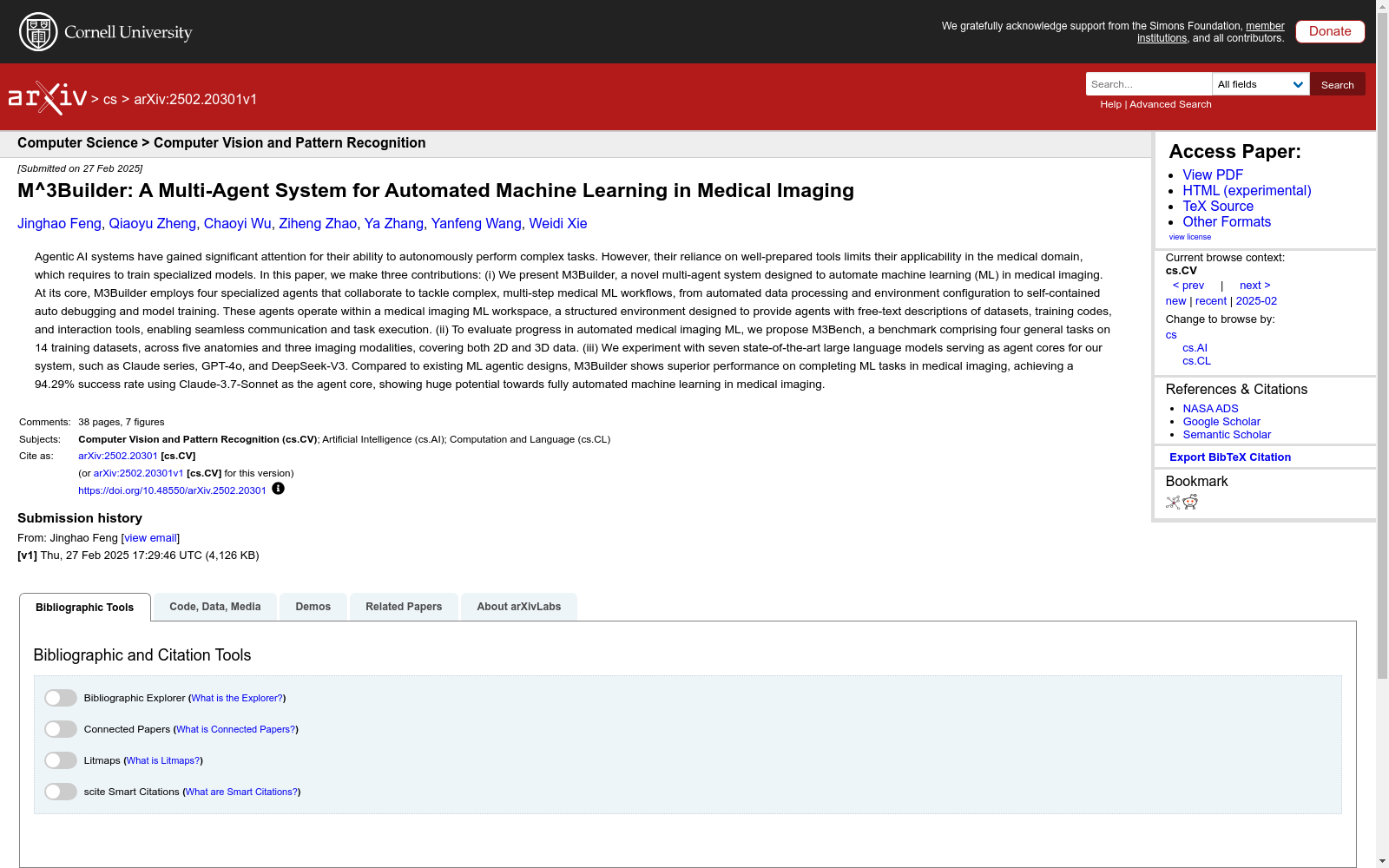Switch to Bibliographic Tools tab
1389x868 pixels.
tap(85, 608)
